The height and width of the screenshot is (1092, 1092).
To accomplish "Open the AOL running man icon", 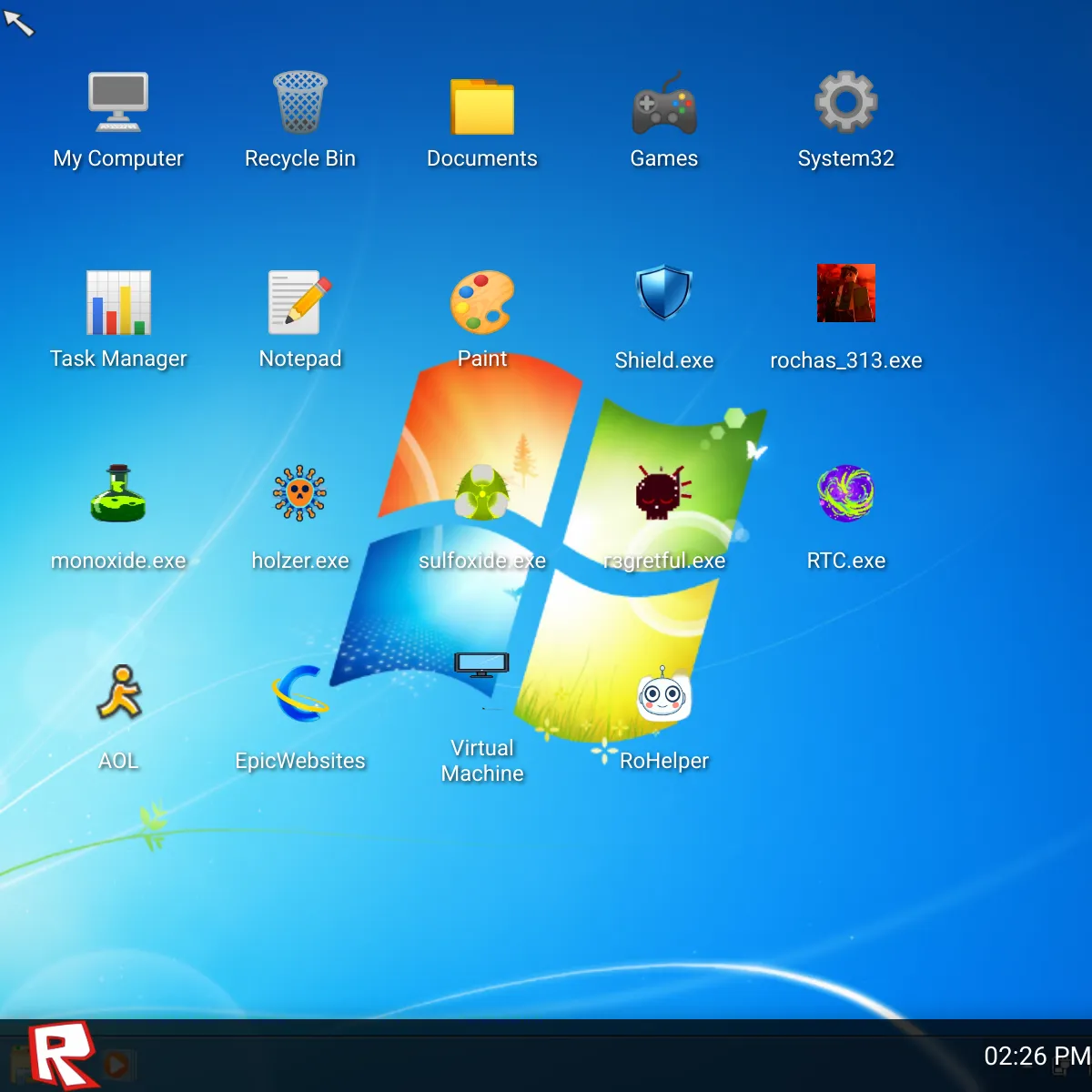I will point(119,693).
